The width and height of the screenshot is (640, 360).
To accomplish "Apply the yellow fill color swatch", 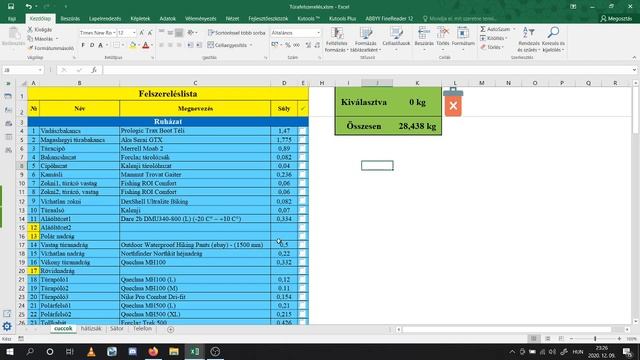I will point(132,45).
